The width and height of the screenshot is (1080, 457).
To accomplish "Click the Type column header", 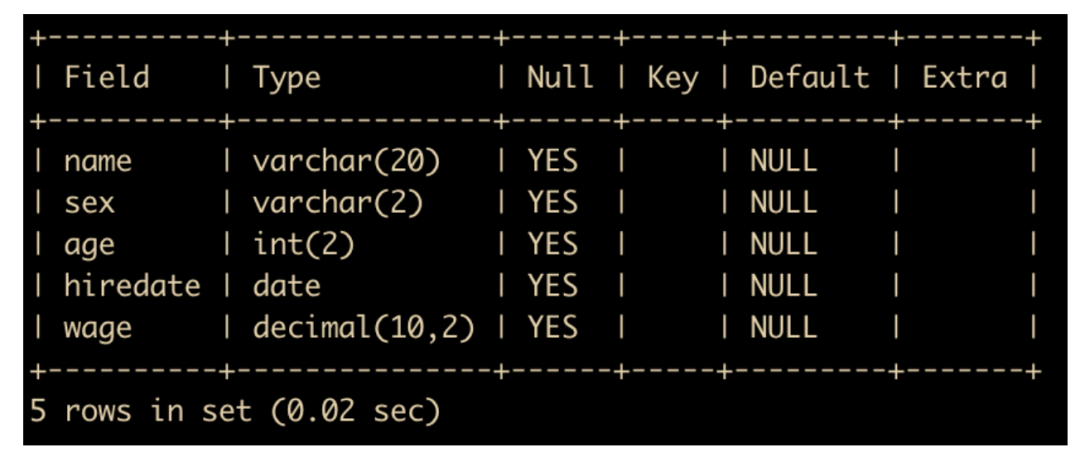I will pos(287,79).
